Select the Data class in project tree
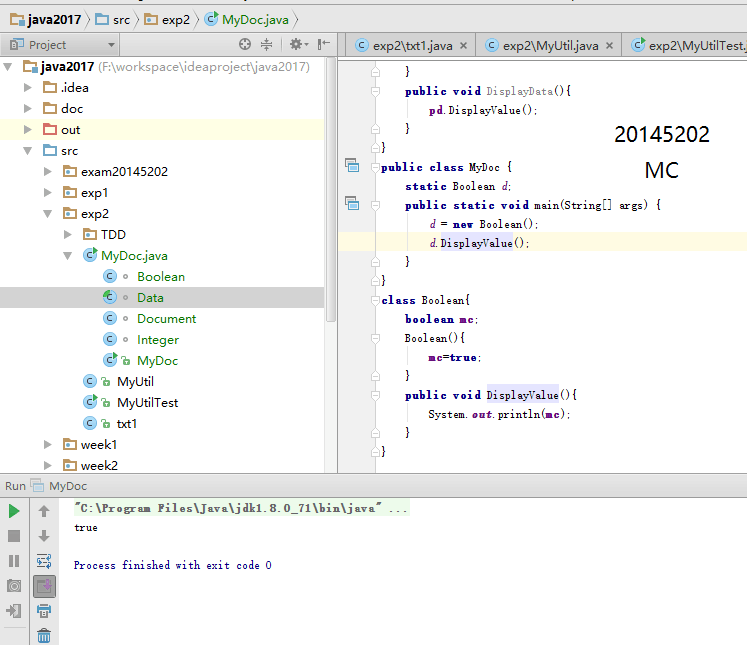747x645 pixels. click(x=150, y=298)
